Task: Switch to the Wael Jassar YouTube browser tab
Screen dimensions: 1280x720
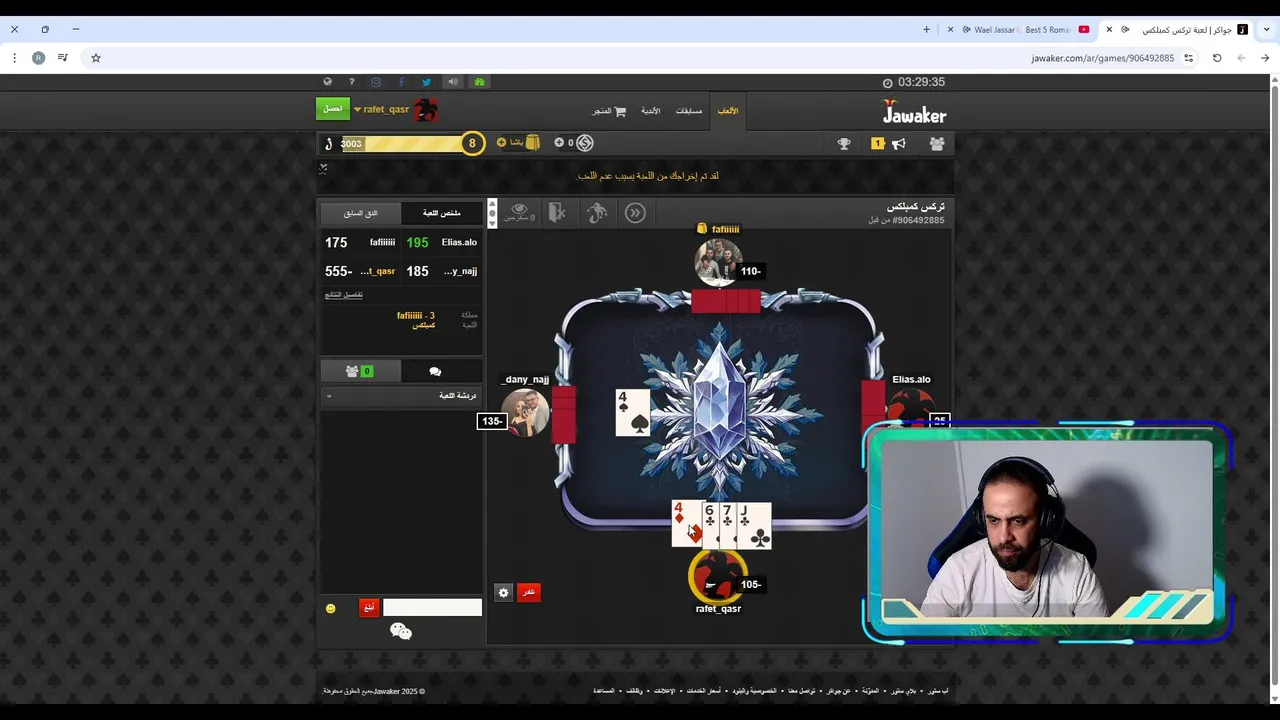Action: click(1022, 30)
